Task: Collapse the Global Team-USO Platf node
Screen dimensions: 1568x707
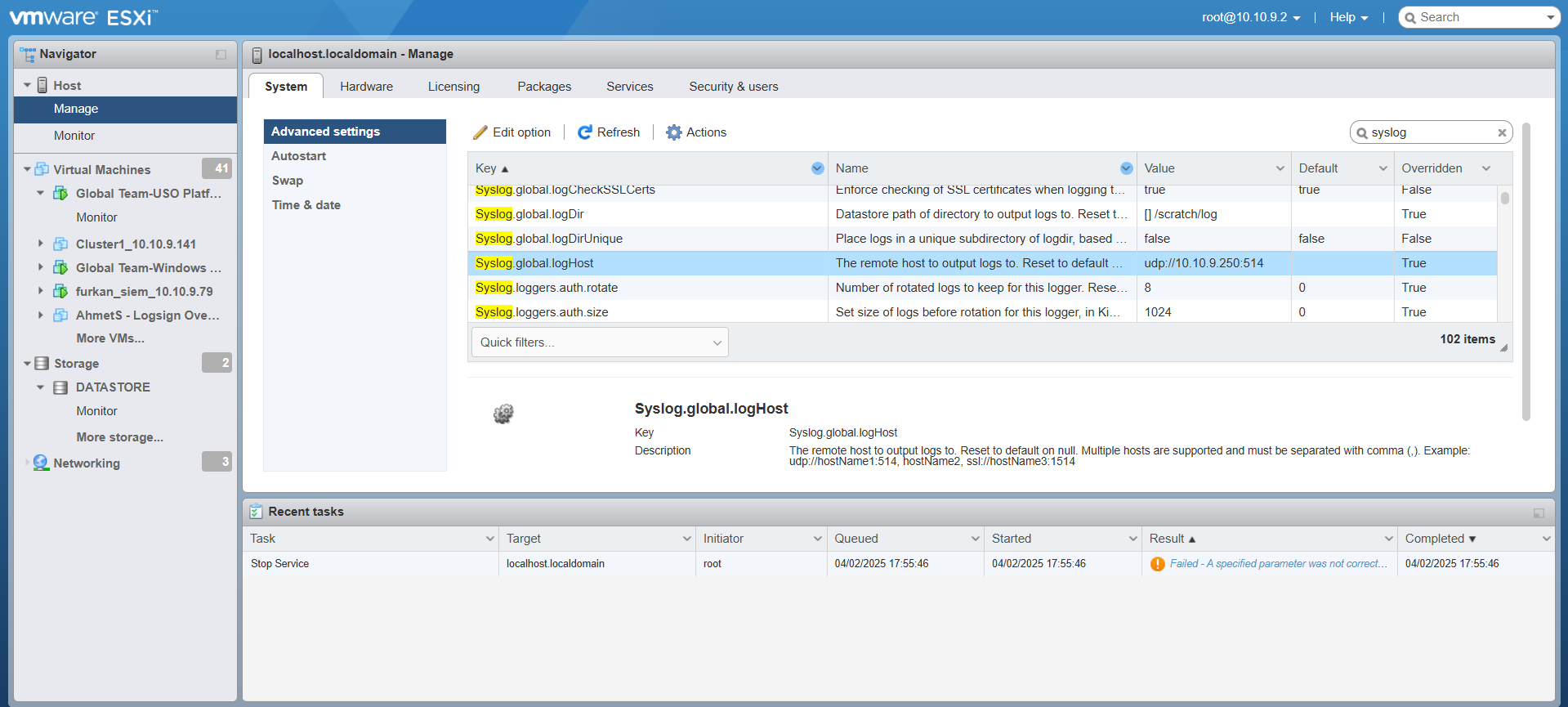Action: (x=41, y=193)
